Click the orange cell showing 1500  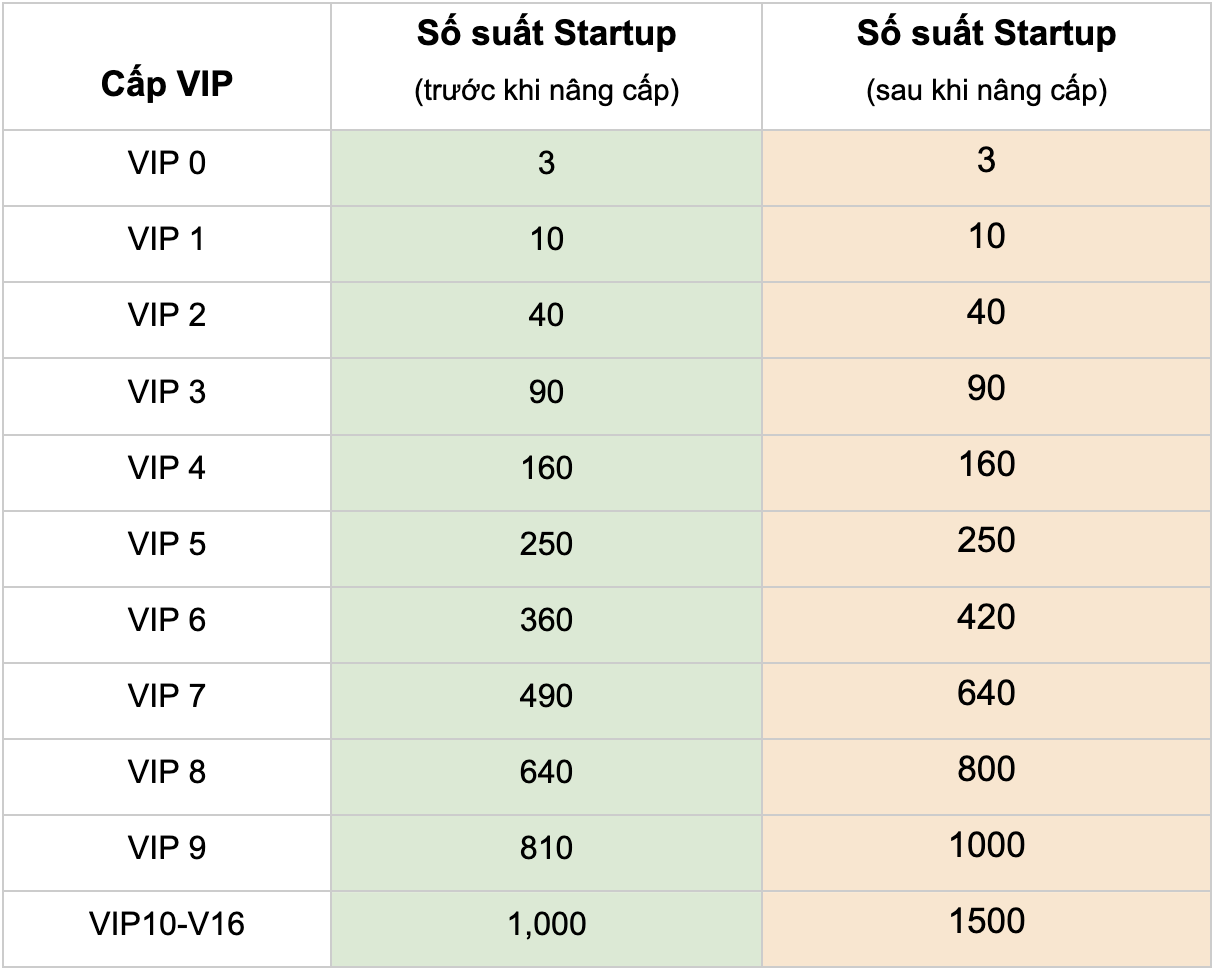986,921
